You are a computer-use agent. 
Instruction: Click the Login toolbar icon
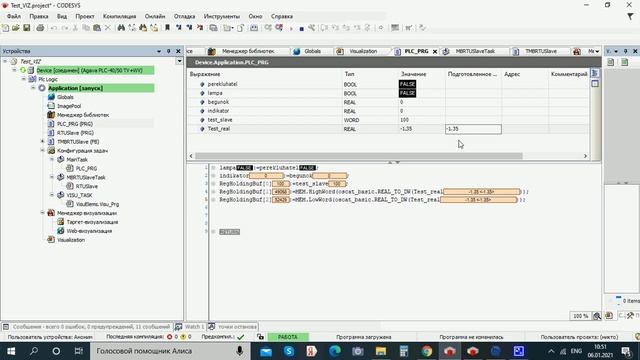coord(268,28)
